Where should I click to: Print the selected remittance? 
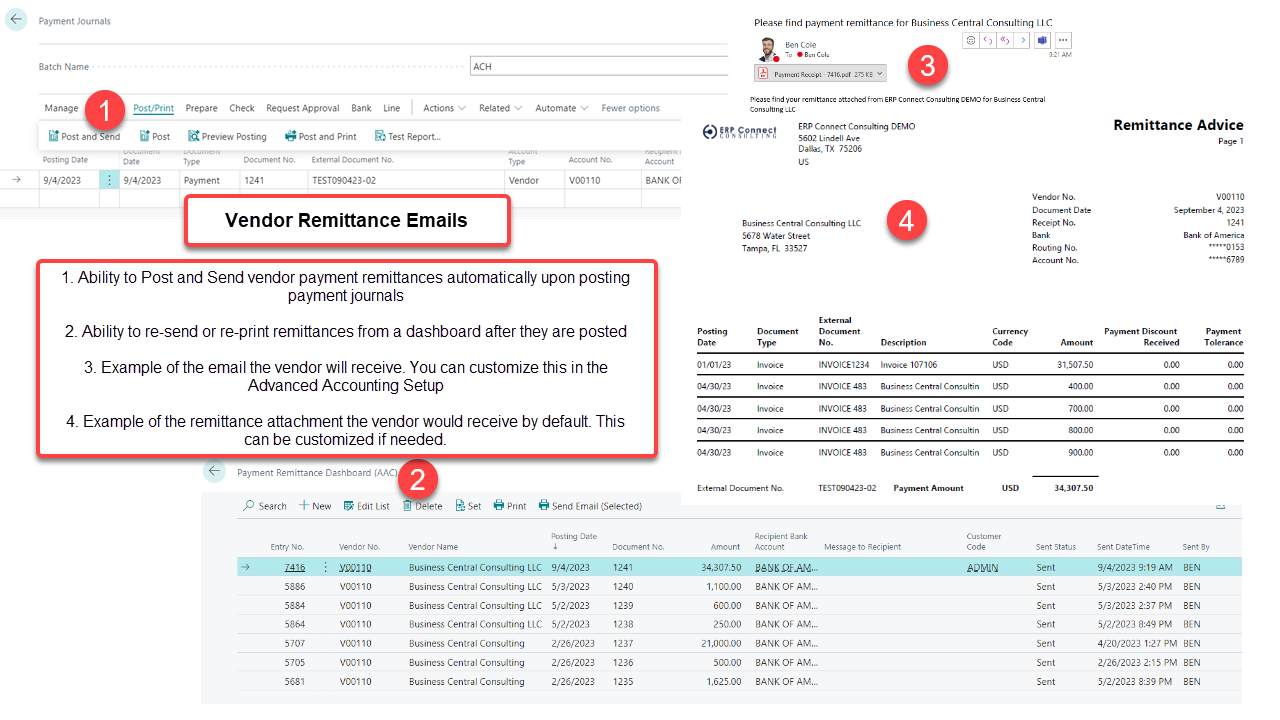pyautogui.click(x=510, y=506)
